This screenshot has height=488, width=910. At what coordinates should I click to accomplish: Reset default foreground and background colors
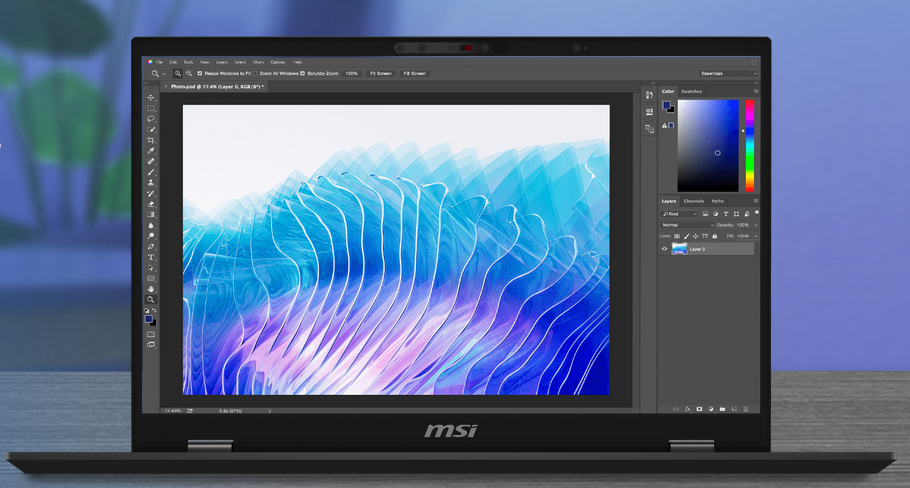point(147,311)
